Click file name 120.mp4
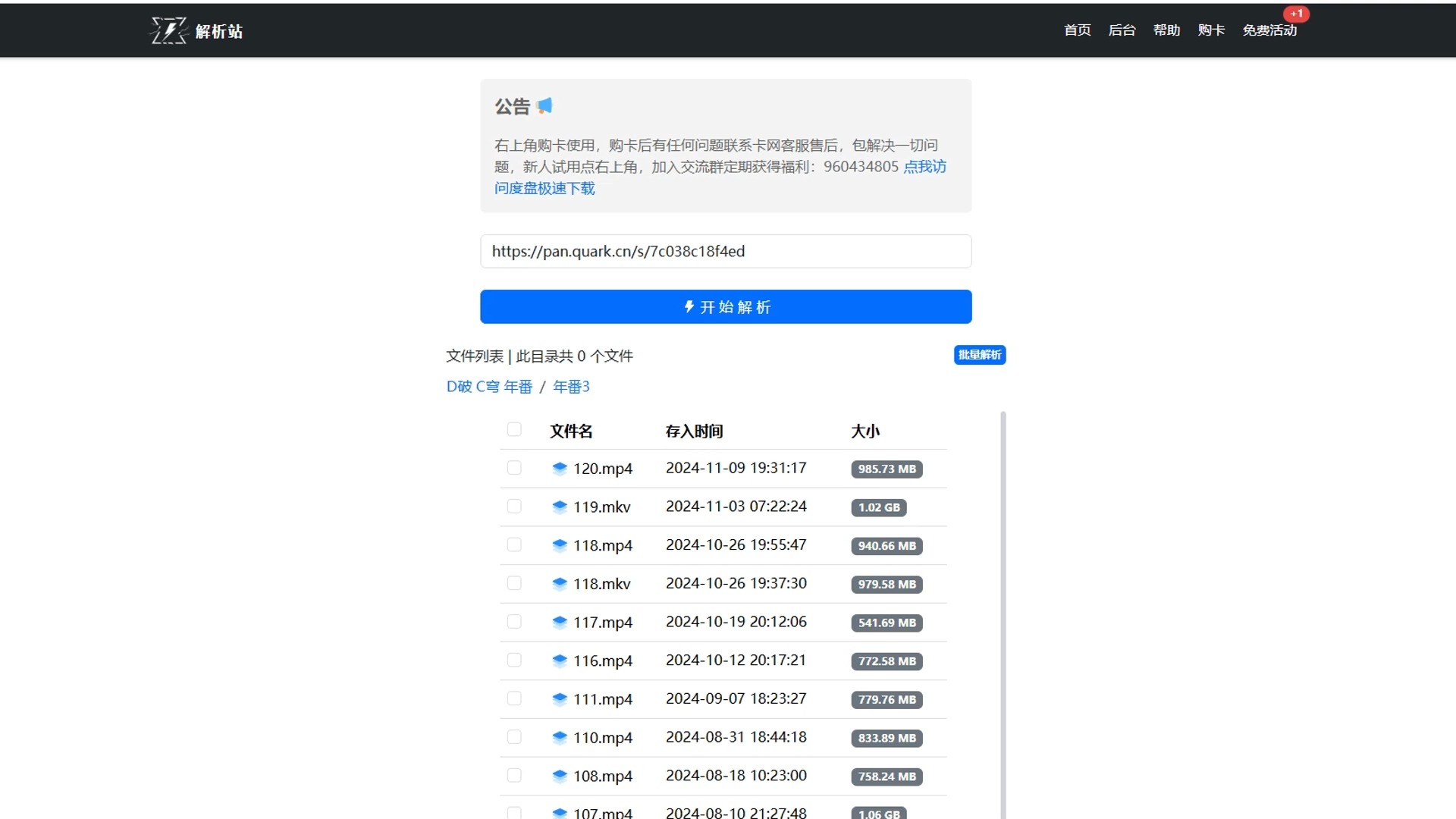 point(603,469)
